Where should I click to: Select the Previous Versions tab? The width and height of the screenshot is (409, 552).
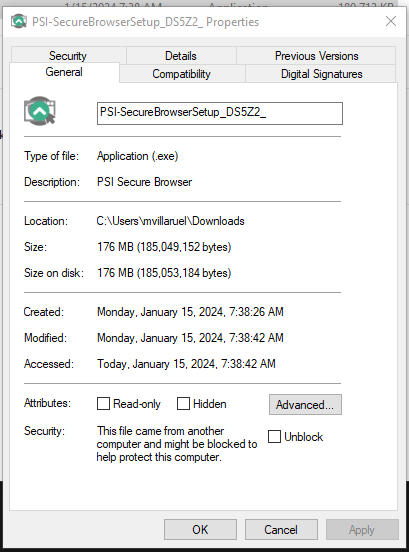click(316, 56)
